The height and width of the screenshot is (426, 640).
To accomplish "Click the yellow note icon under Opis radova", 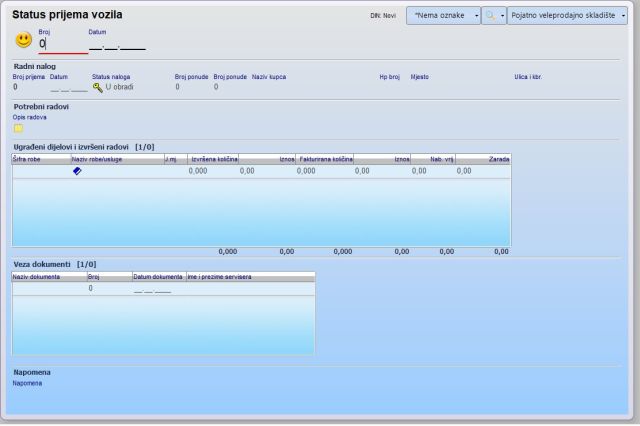I will [x=18, y=128].
